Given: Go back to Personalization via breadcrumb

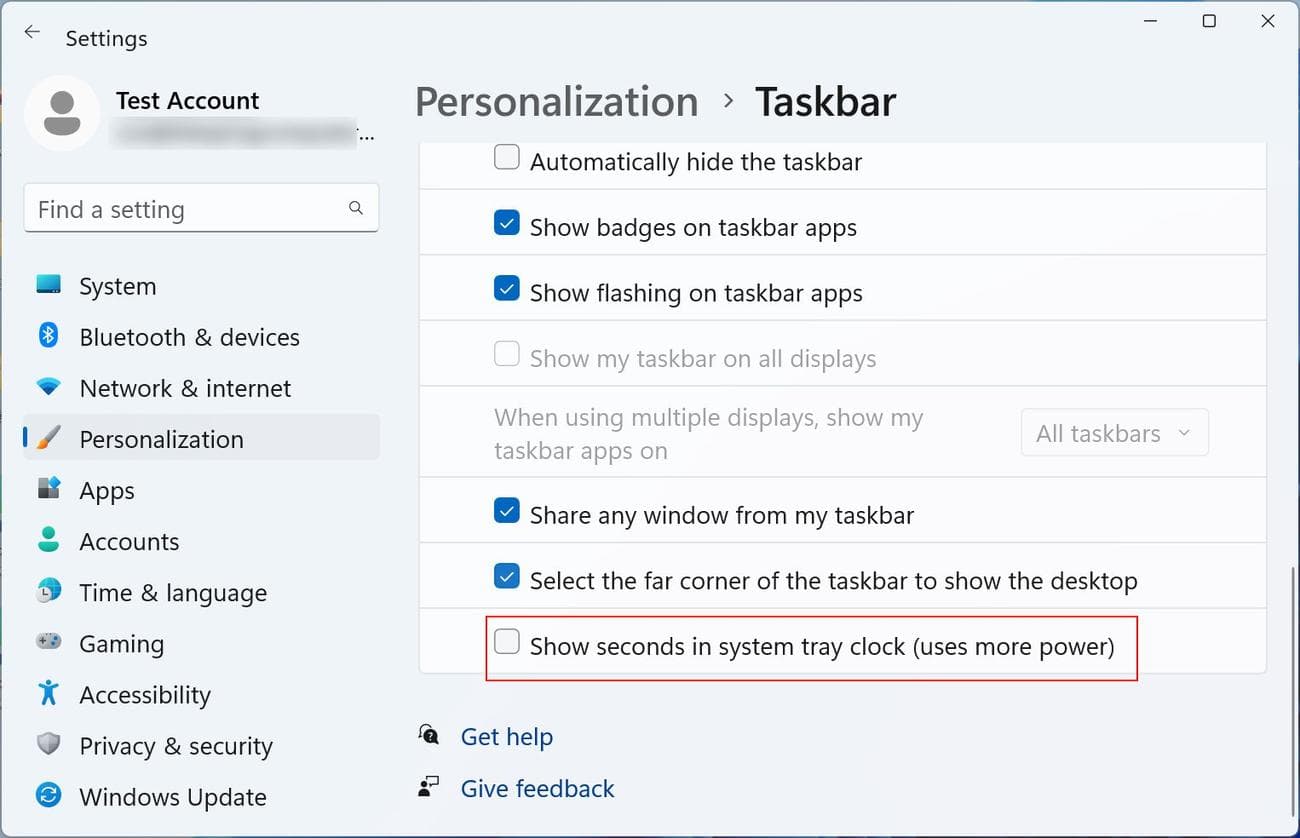Looking at the screenshot, I should (556, 101).
